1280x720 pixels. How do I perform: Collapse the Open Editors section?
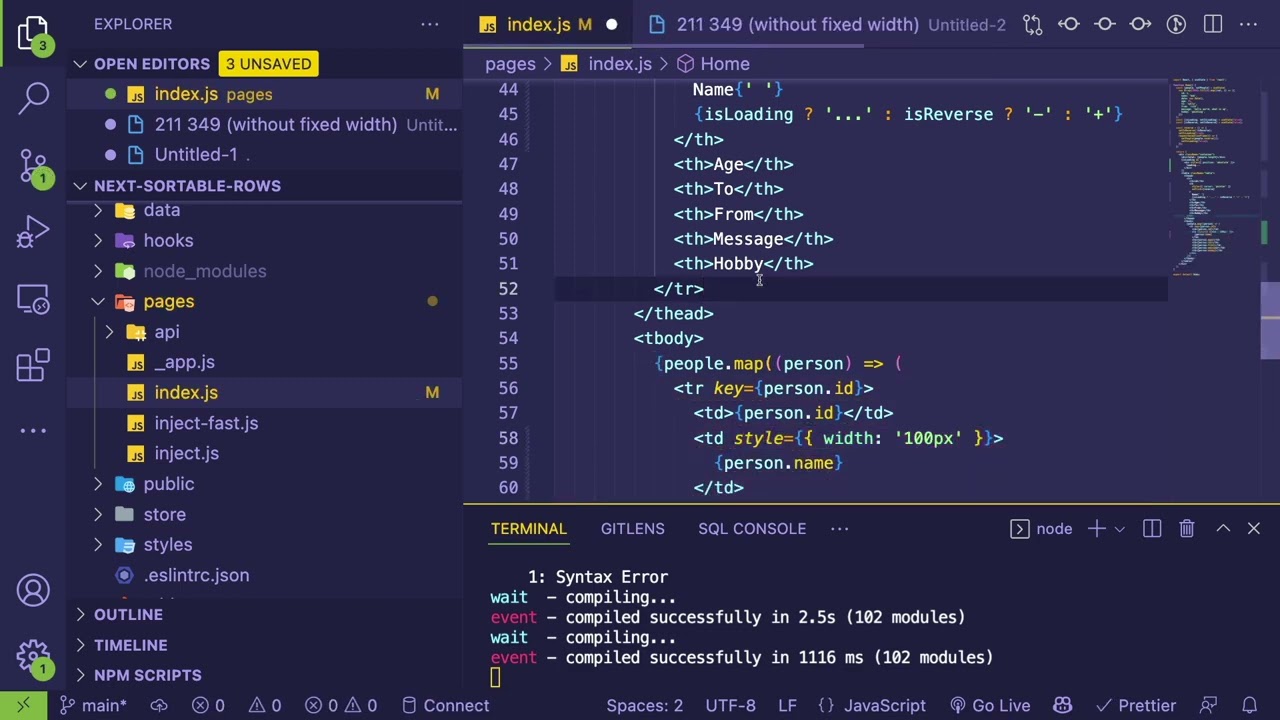point(80,64)
